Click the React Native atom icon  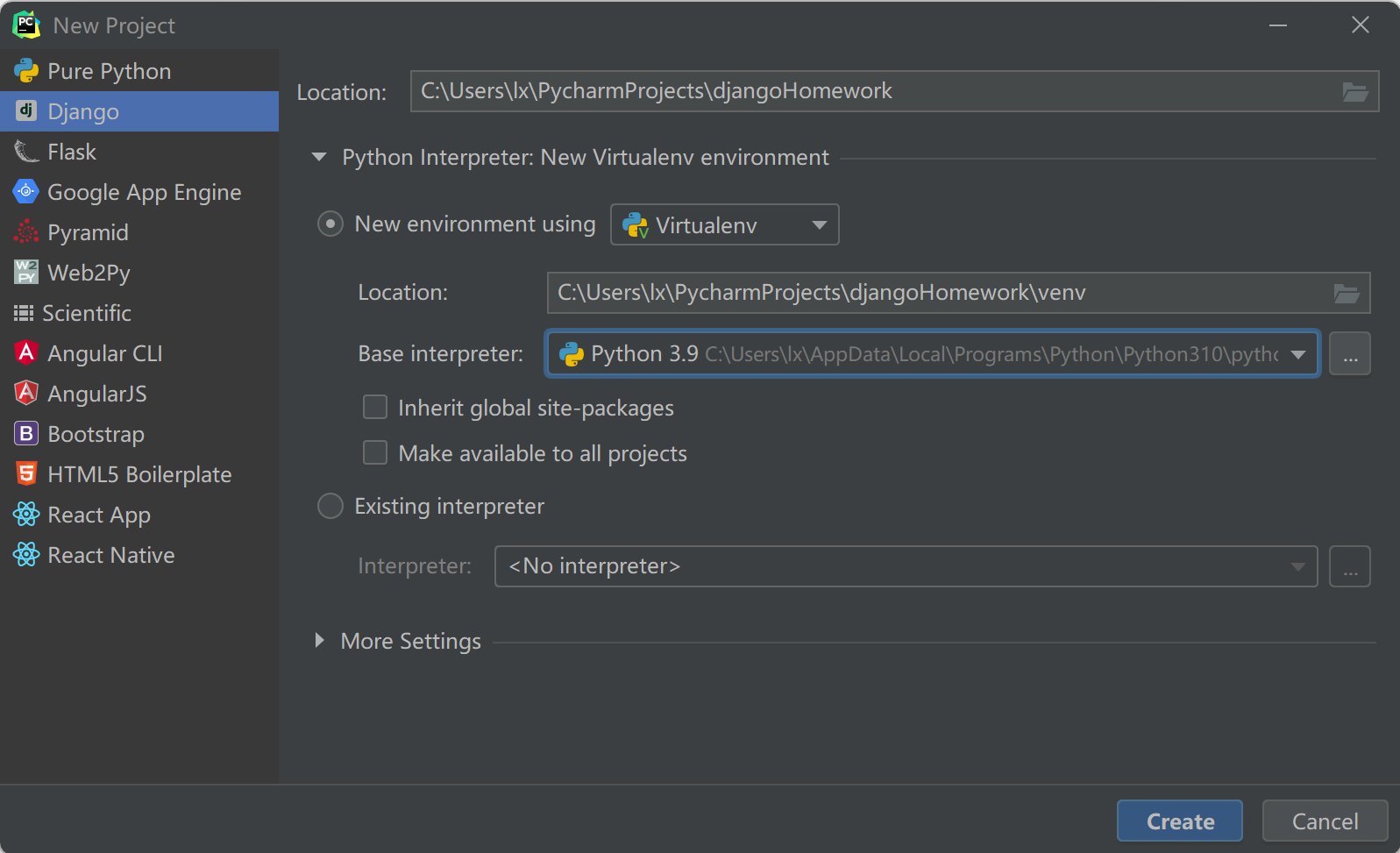pyautogui.click(x=26, y=554)
